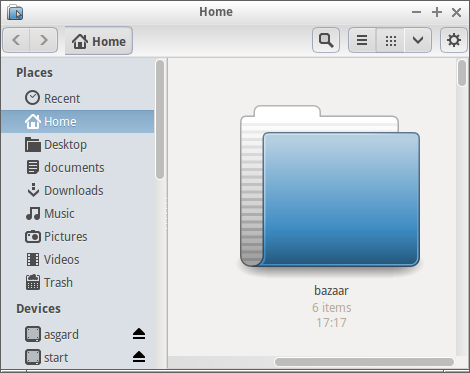Open the documents bookmark in the sidebar
470x373 pixels.
click(x=77, y=167)
